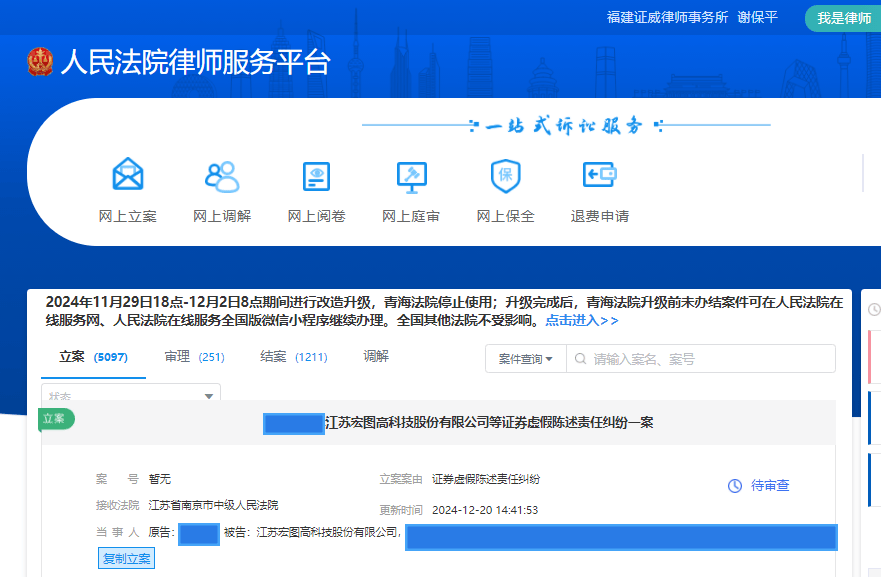Viewport: 881px width, 577px height.
Task: Focus the 请输入案名、案号 search field
Action: click(701, 358)
